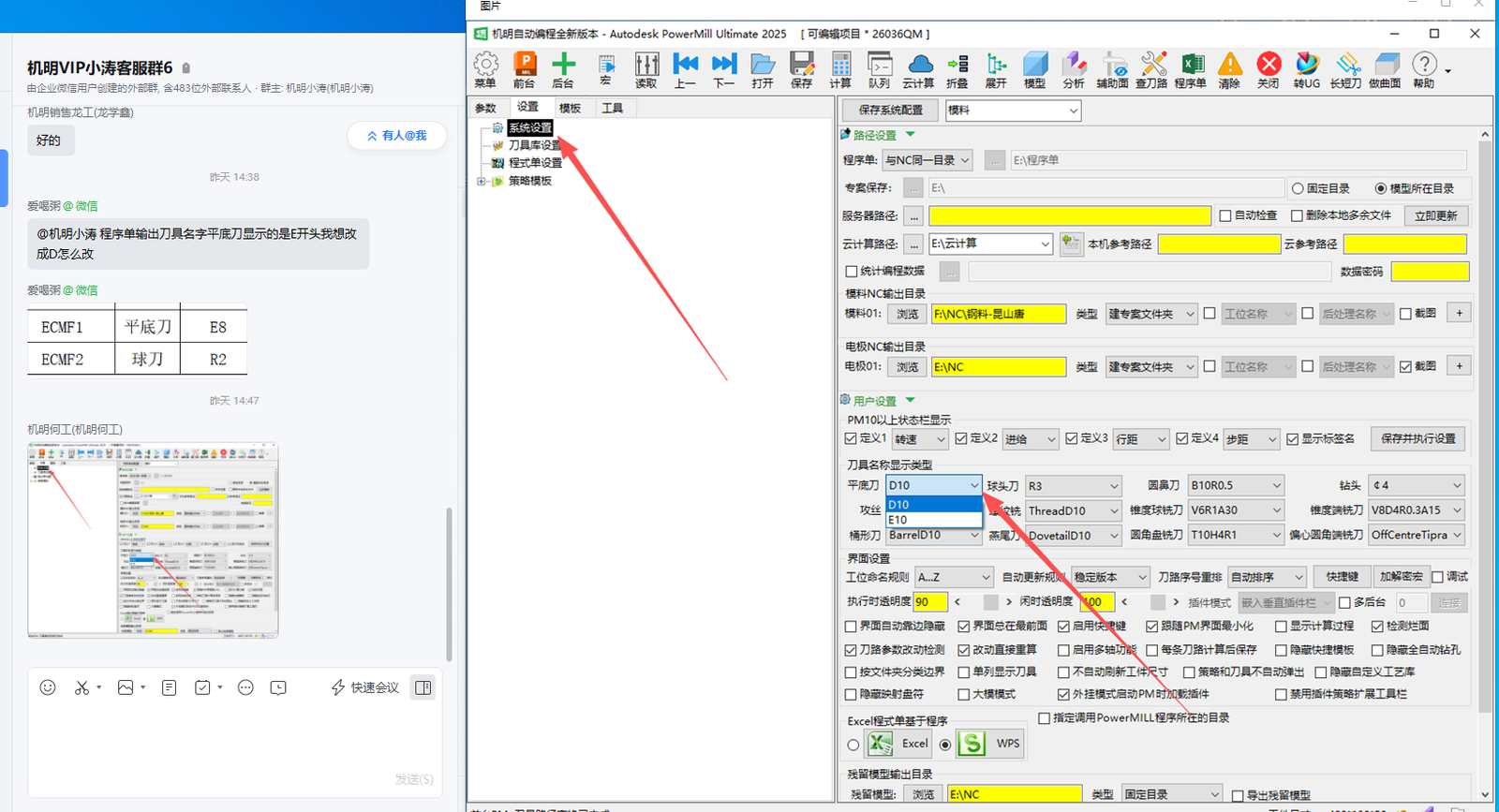
Task: Open the emoji picker in the chat input
Action: tap(48, 687)
